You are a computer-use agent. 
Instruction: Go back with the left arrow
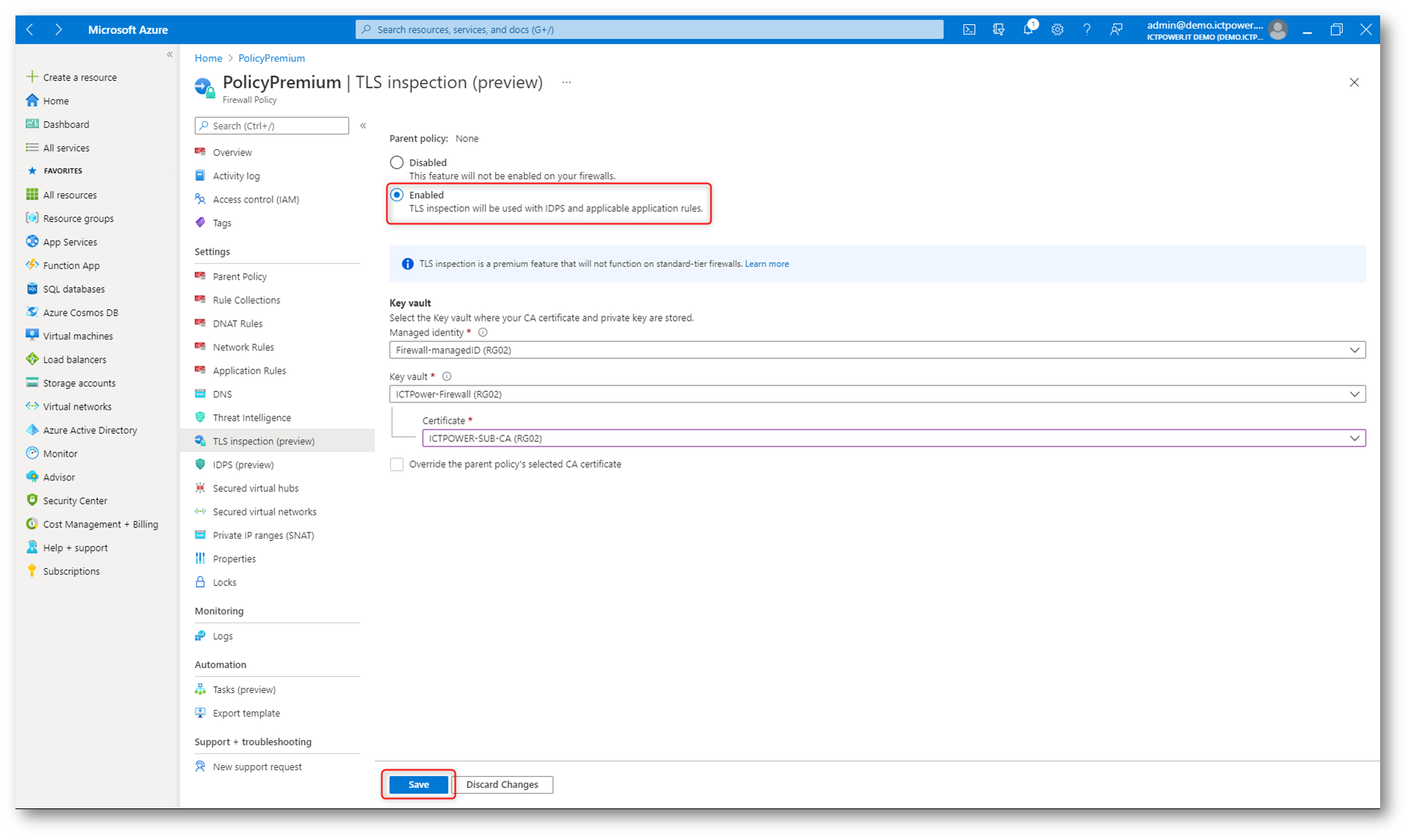coord(30,29)
